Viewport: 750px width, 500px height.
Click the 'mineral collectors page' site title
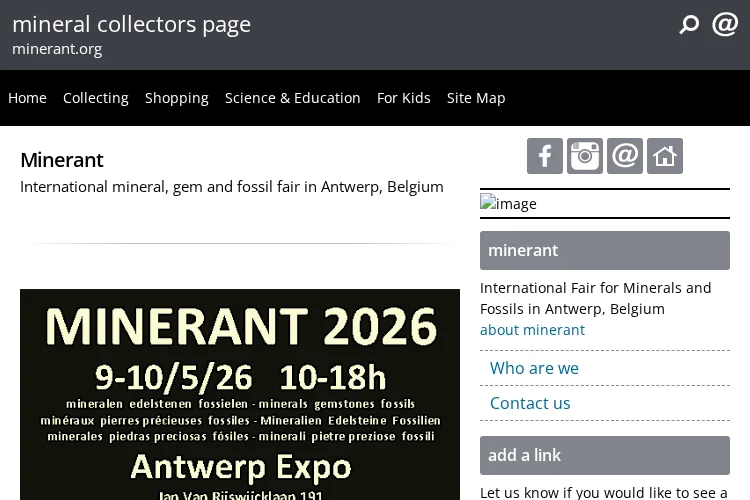(x=132, y=24)
